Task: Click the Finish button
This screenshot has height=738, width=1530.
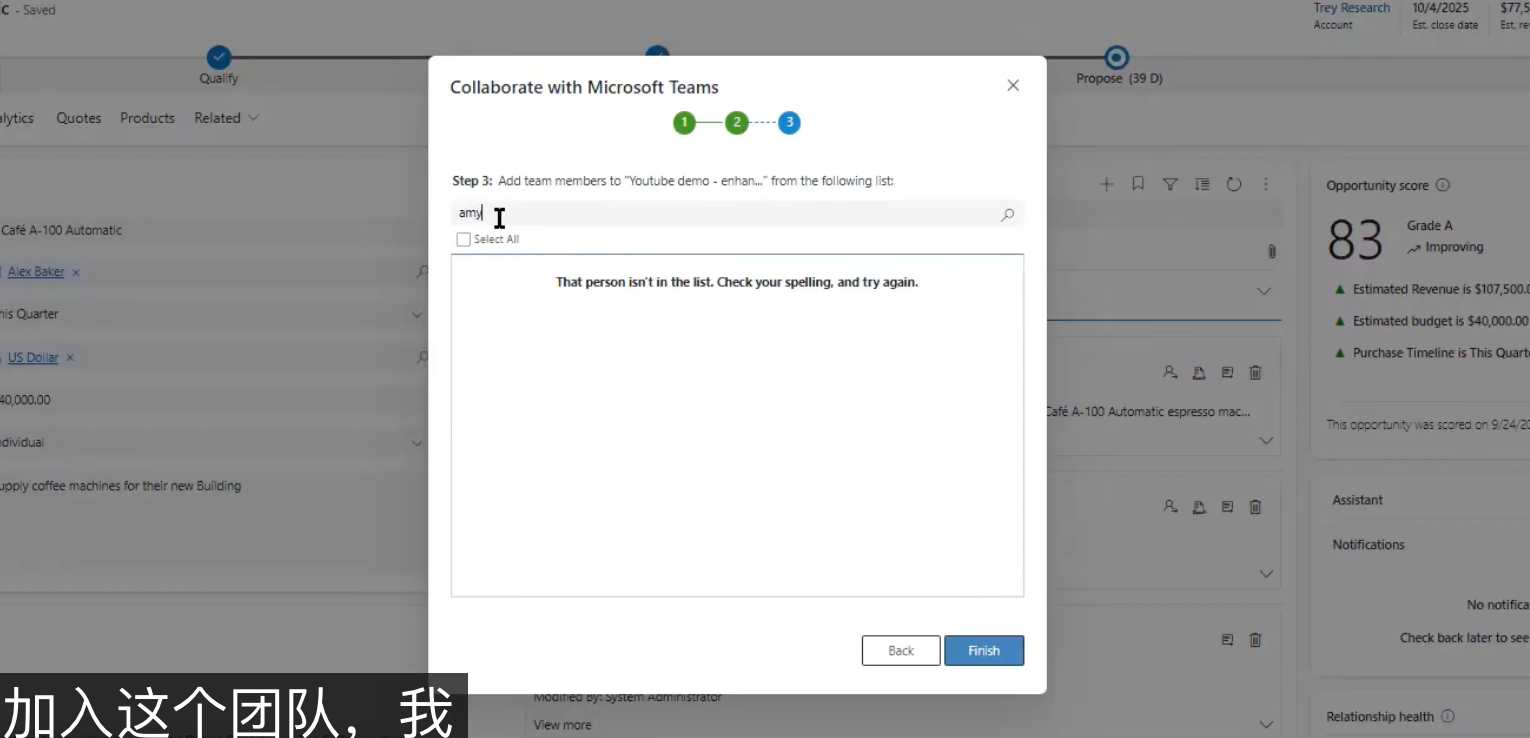Action: pyautogui.click(x=984, y=650)
